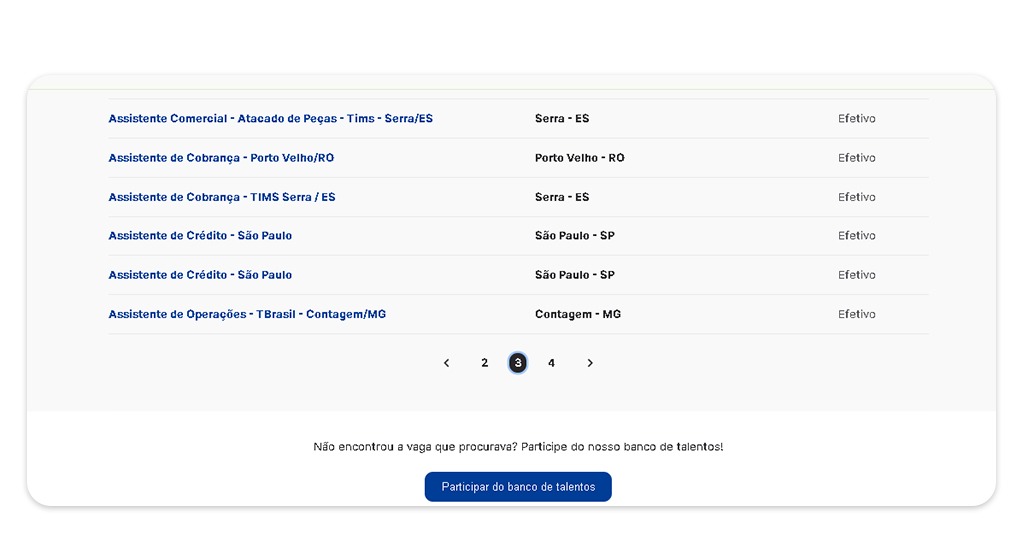
Task: Open Assistente Comercial - Atacado de Peças job
Action: (x=270, y=119)
